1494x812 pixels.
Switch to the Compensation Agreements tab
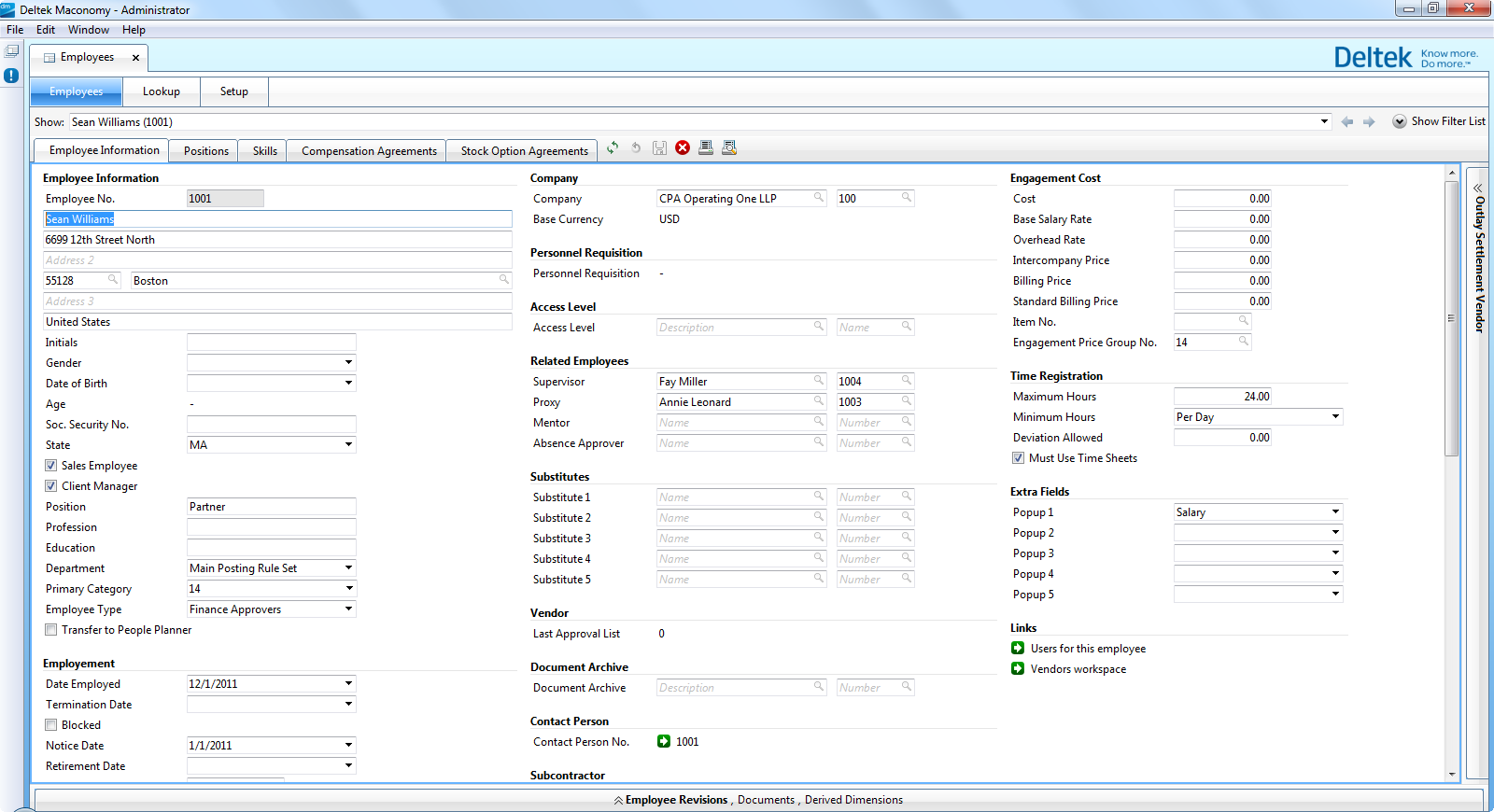[369, 151]
